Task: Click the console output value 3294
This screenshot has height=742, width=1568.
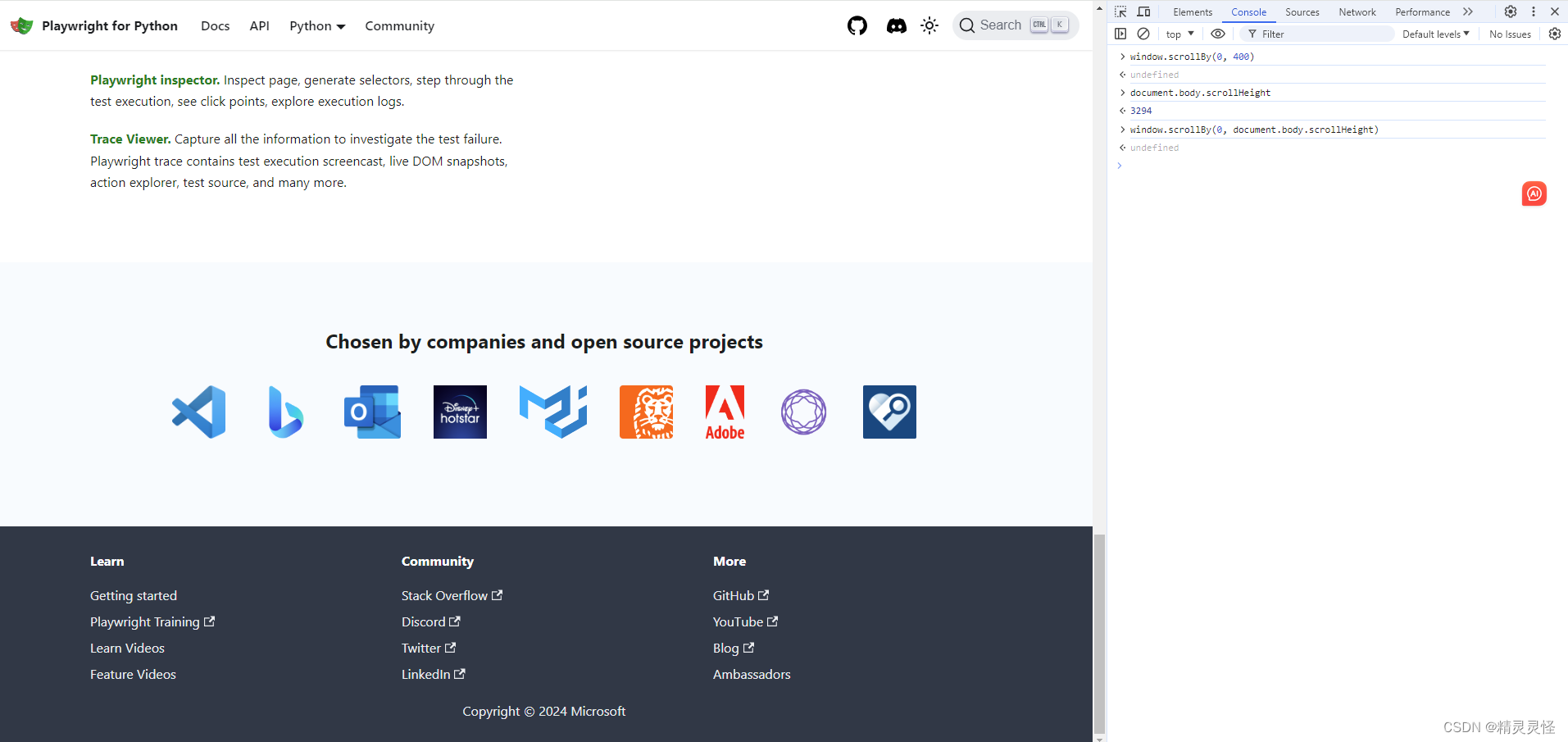Action: click(x=1141, y=111)
